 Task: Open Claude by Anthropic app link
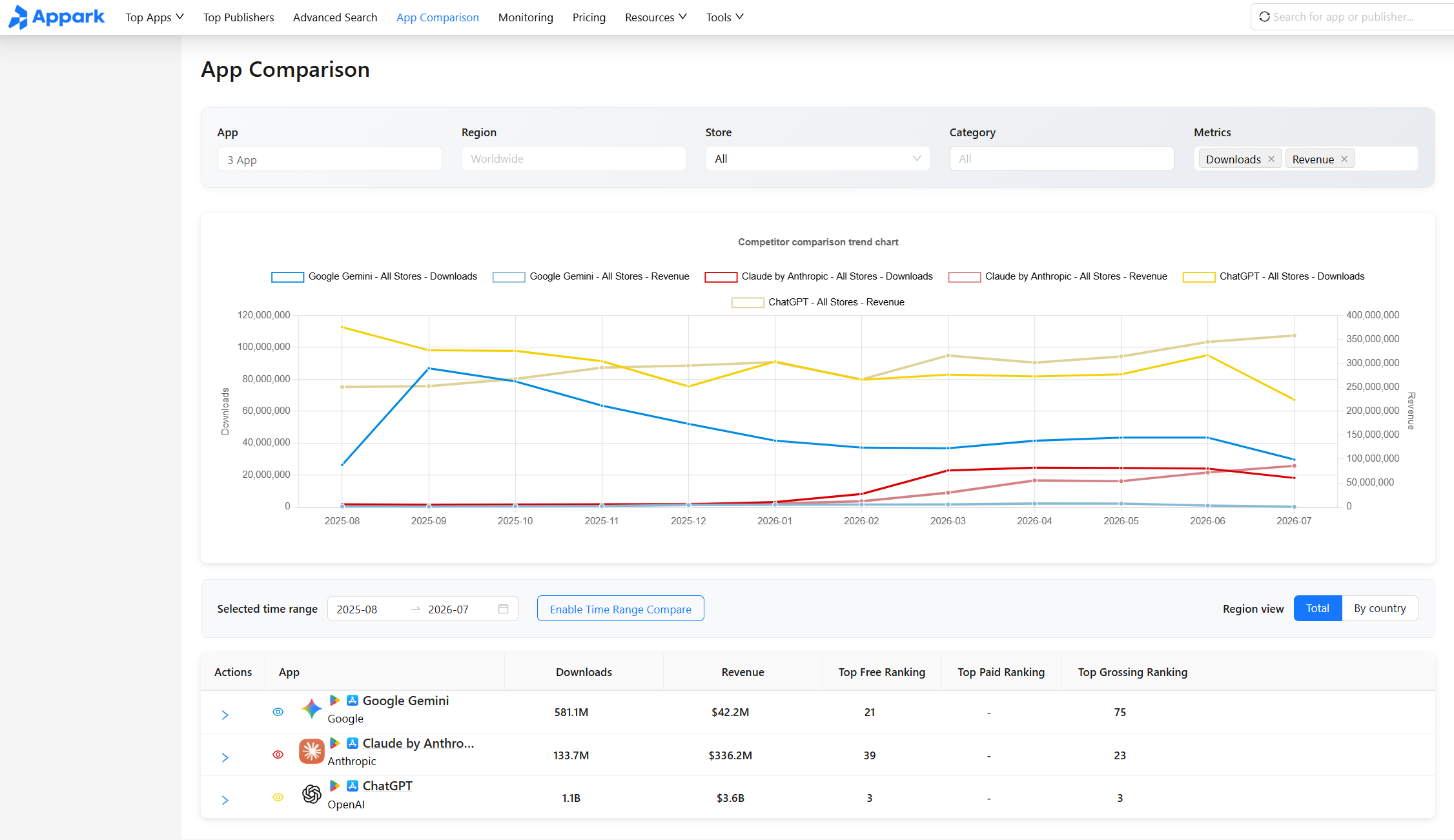pos(418,743)
